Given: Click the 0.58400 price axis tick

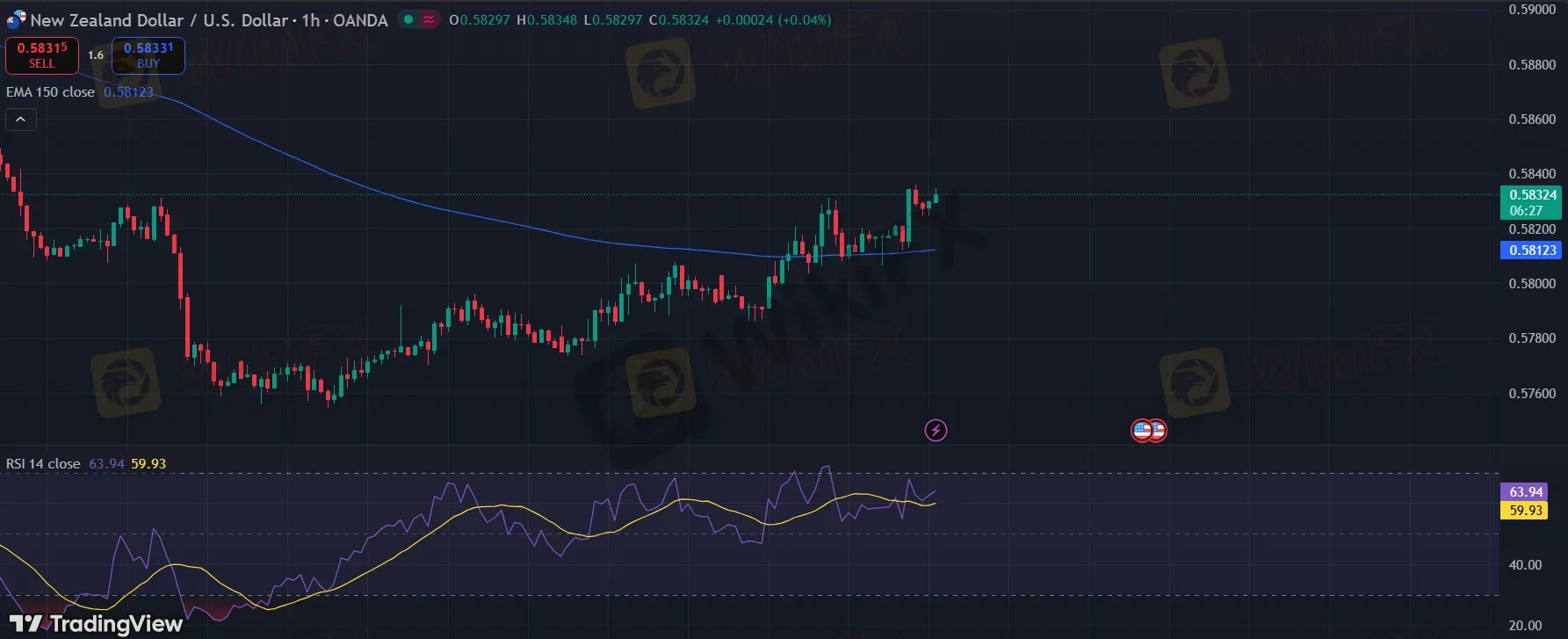Looking at the screenshot, I should coord(1532,174).
